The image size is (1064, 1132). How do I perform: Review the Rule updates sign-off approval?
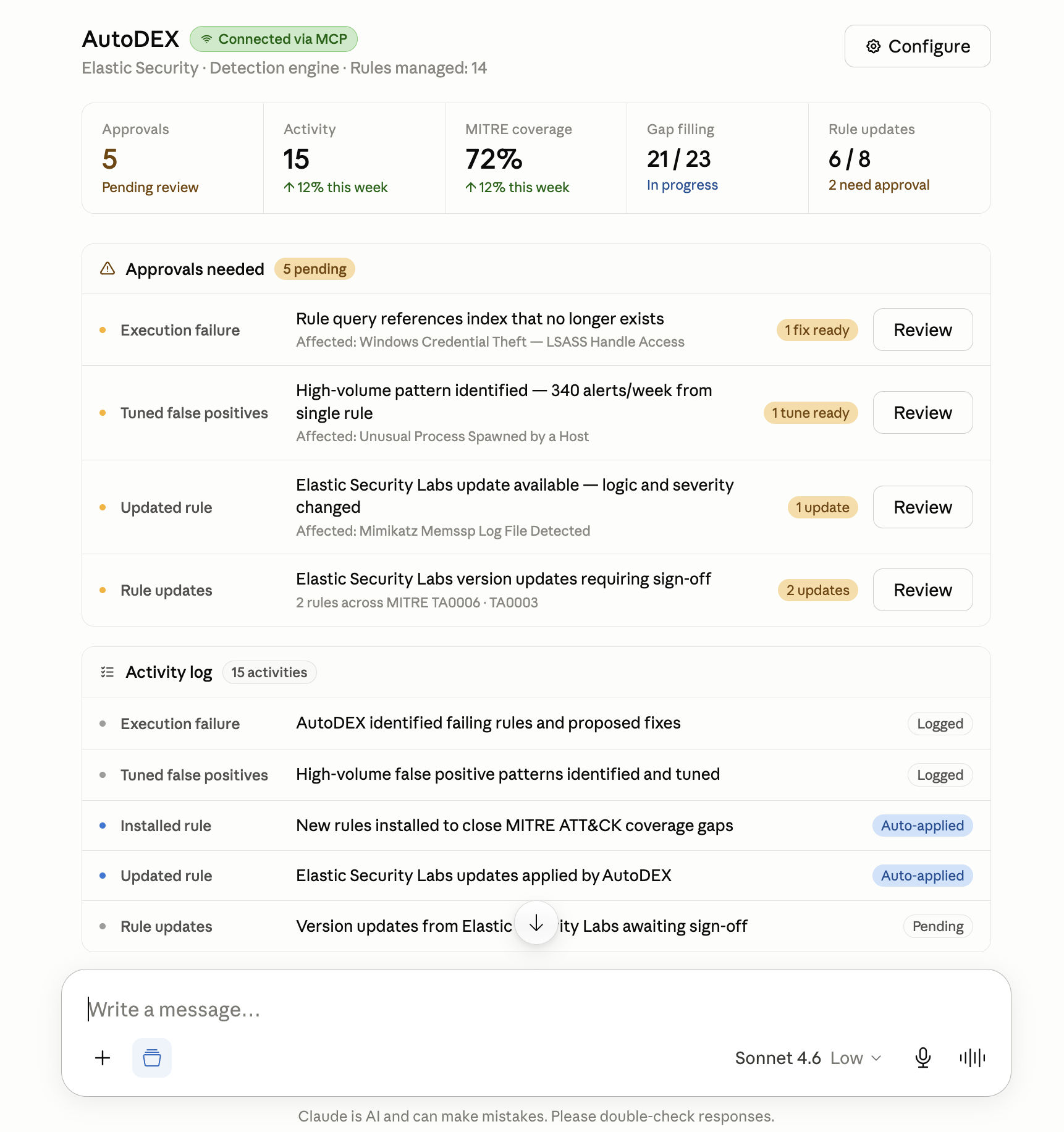coord(923,590)
